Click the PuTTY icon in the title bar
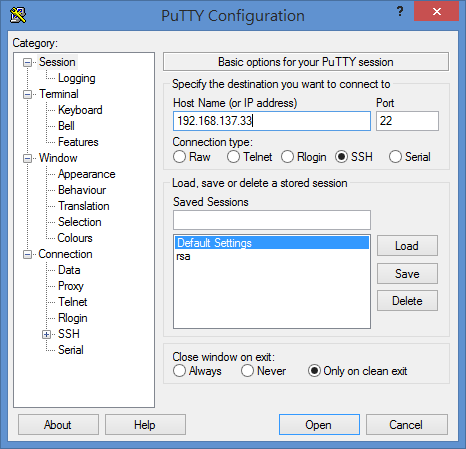This screenshot has width=466, height=449. click(x=18, y=15)
